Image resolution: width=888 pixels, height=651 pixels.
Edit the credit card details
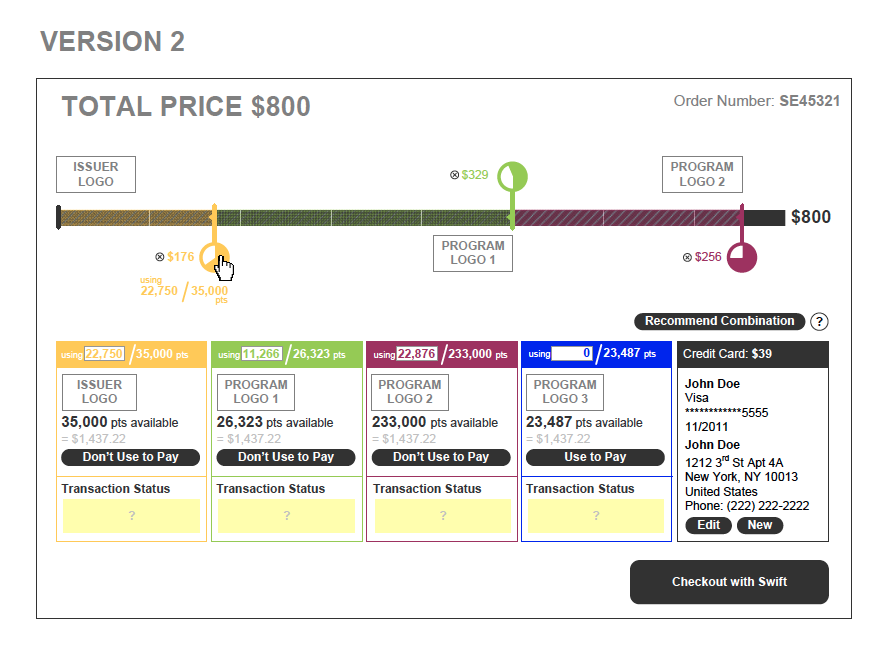[708, 525]
